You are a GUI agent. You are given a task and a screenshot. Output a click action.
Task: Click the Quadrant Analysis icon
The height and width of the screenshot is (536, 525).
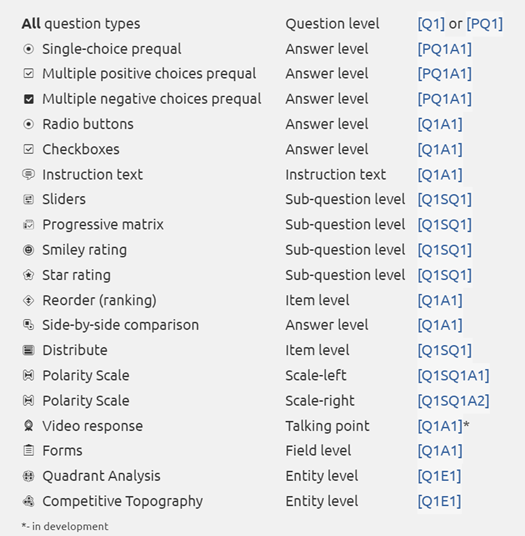click(28, 476)
